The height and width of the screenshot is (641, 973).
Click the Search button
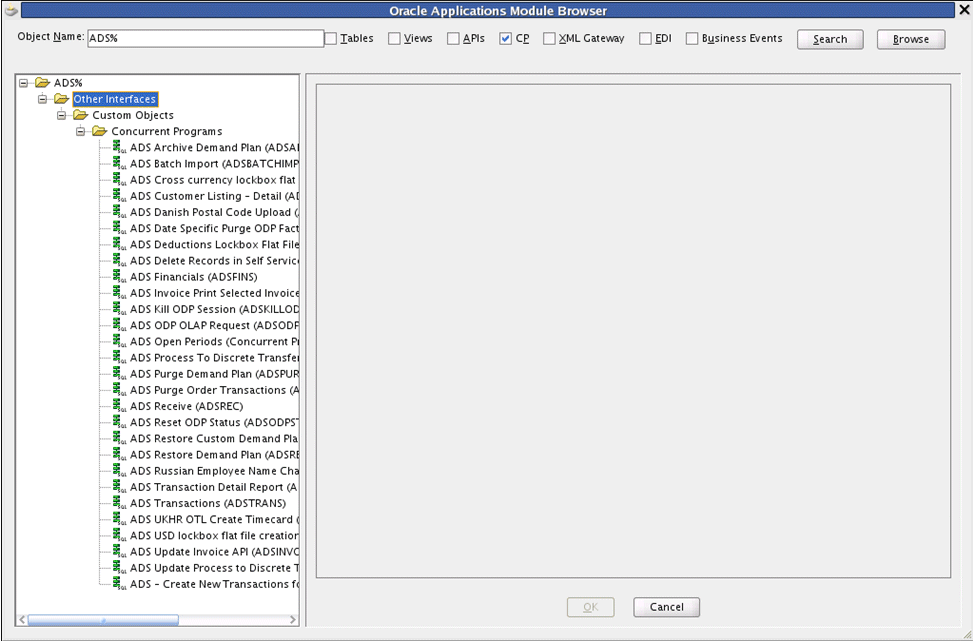[830, 39]
